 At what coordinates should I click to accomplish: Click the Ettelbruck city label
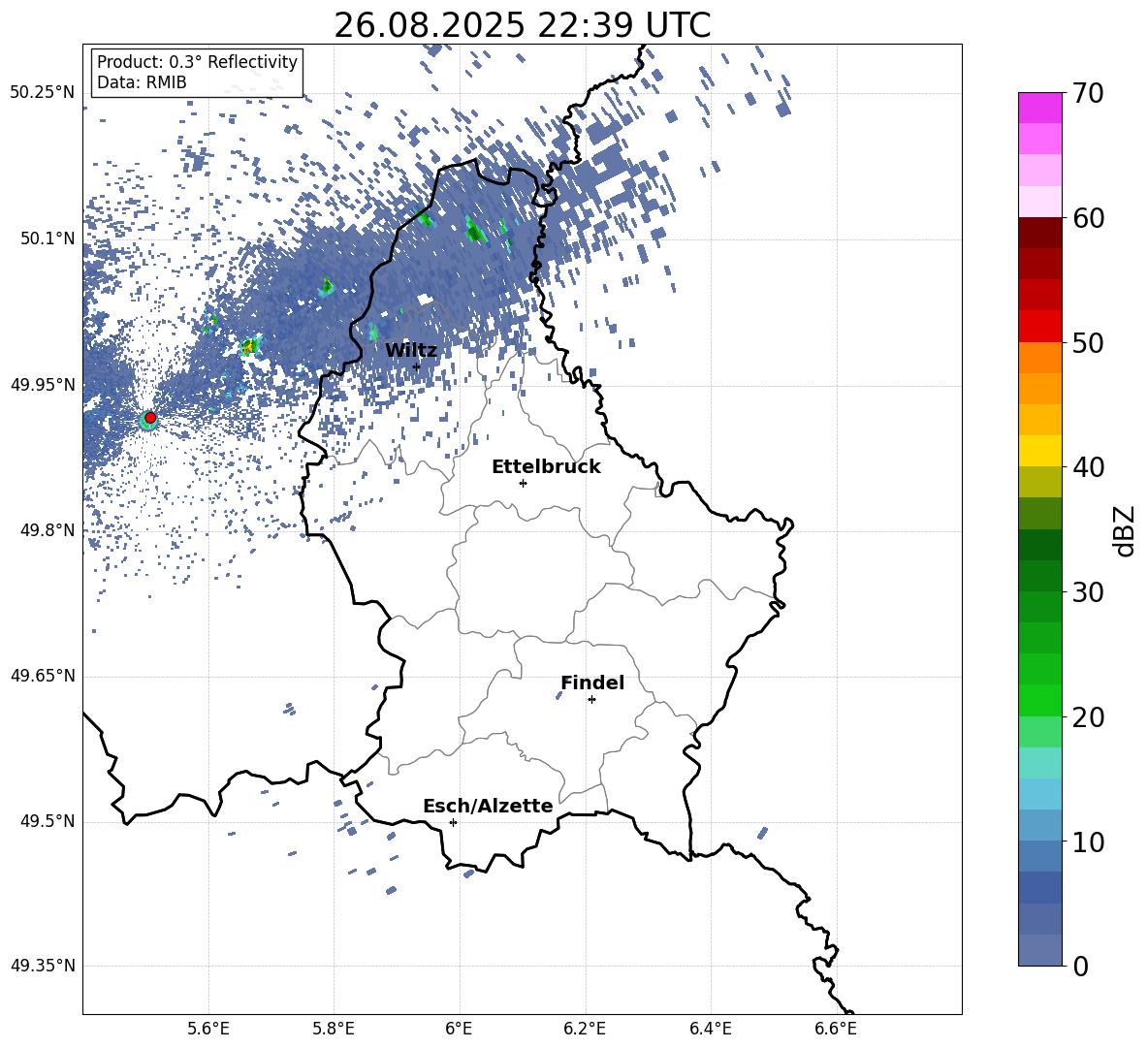point(546,467)
